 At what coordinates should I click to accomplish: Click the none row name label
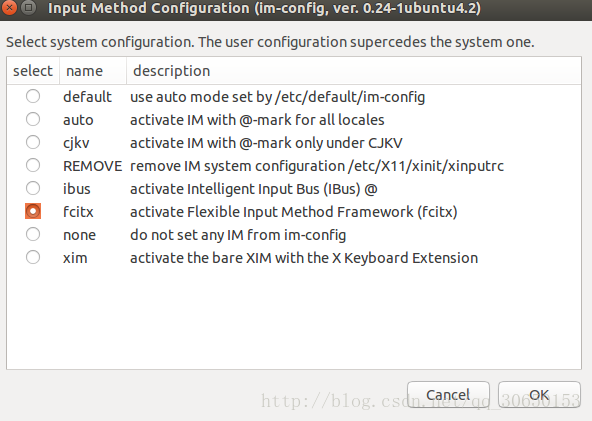click(79, 235)
